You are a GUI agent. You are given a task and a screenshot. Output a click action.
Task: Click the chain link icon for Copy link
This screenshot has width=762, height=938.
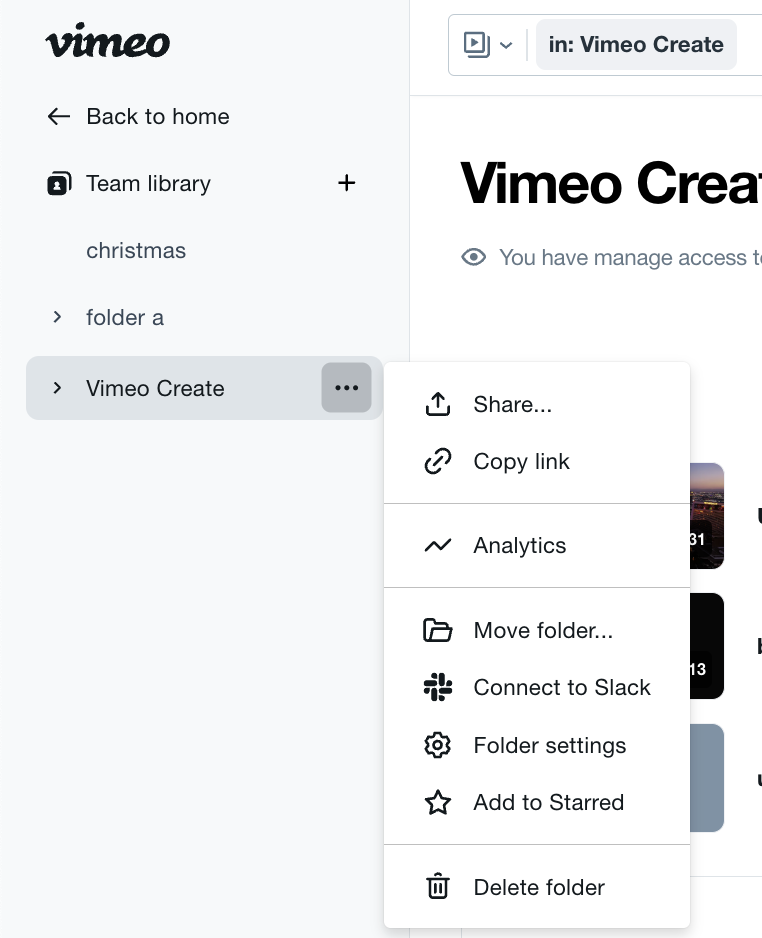coord(438,461)
